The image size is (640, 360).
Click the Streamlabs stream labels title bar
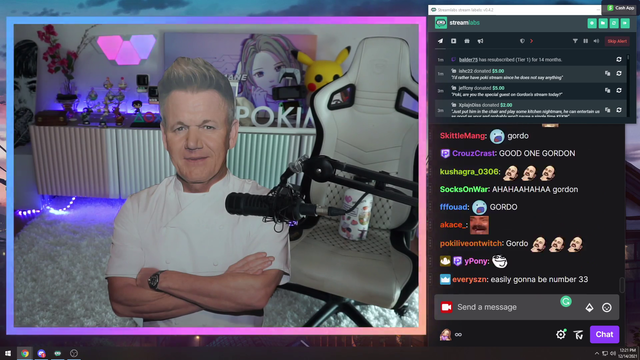coord(514,10)
